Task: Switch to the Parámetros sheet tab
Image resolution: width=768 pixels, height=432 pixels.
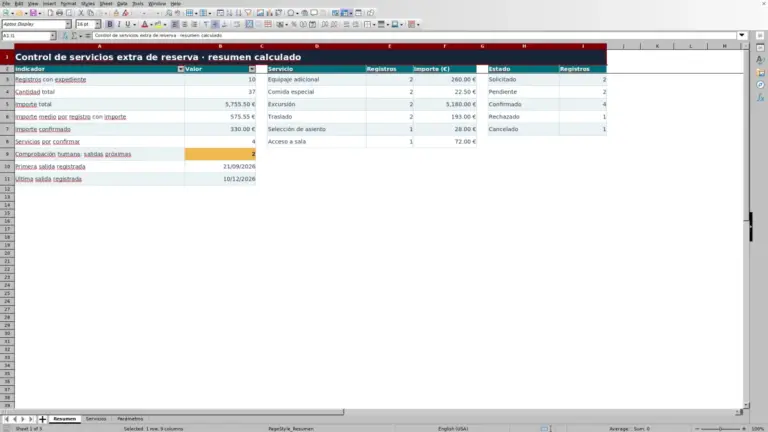Action: click(x=130, y=419)
